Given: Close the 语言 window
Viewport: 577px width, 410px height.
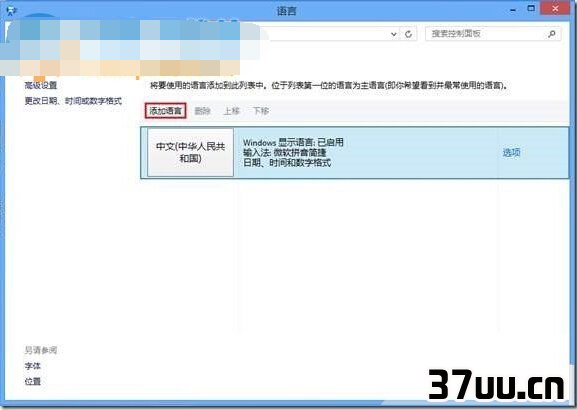Looking at the screenshot, I should coord(555,8).
